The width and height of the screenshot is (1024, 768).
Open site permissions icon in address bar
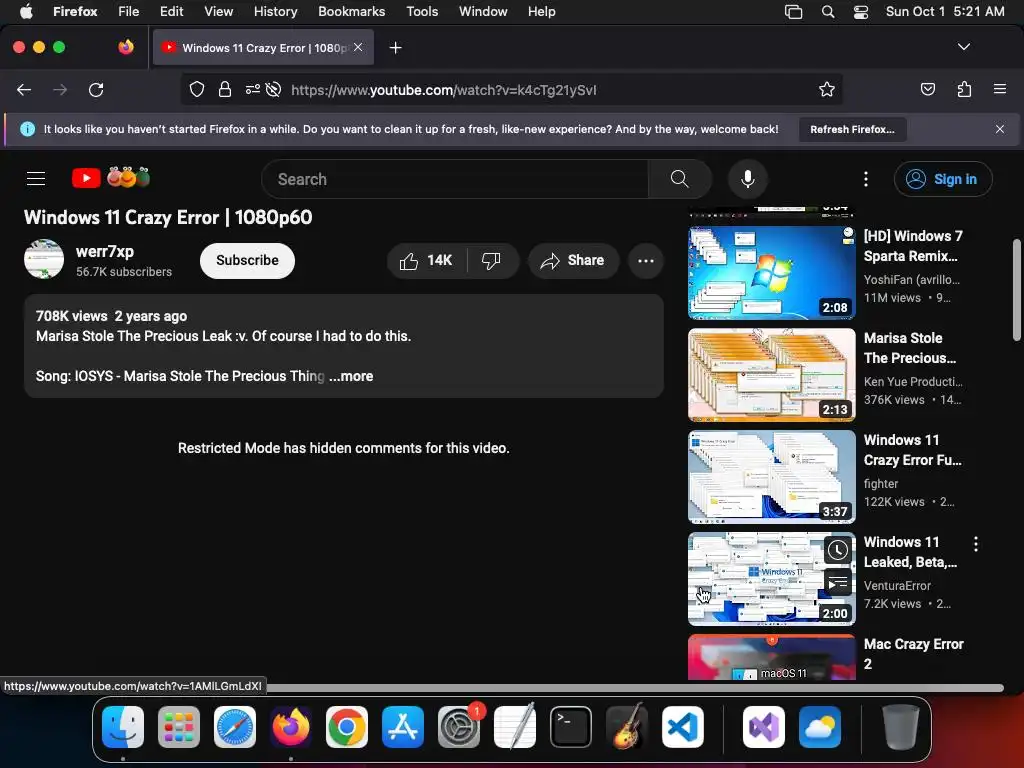pyautogui.click(x=252, y=89)
